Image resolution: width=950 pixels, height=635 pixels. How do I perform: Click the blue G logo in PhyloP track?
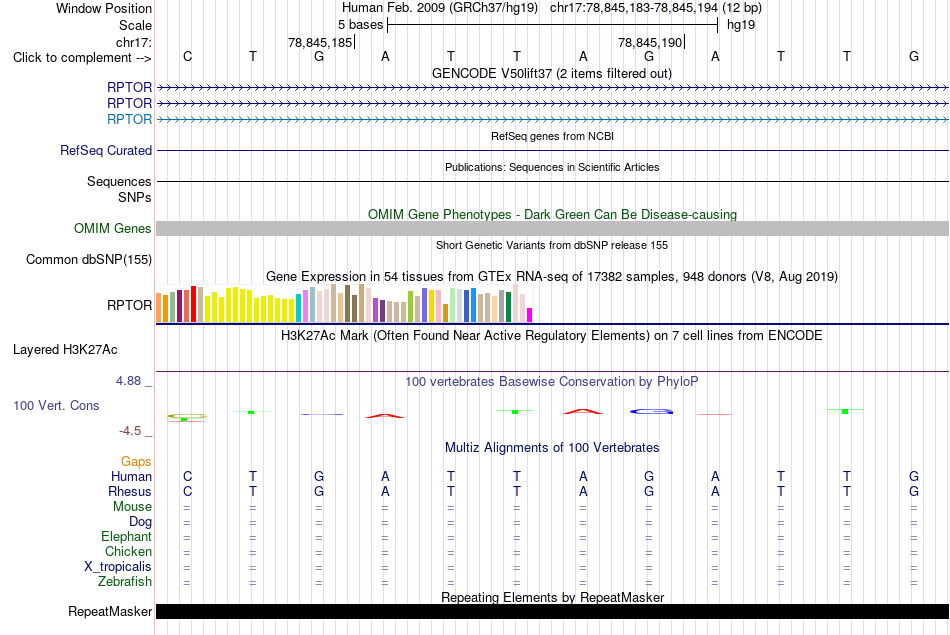tap(651, 411)
